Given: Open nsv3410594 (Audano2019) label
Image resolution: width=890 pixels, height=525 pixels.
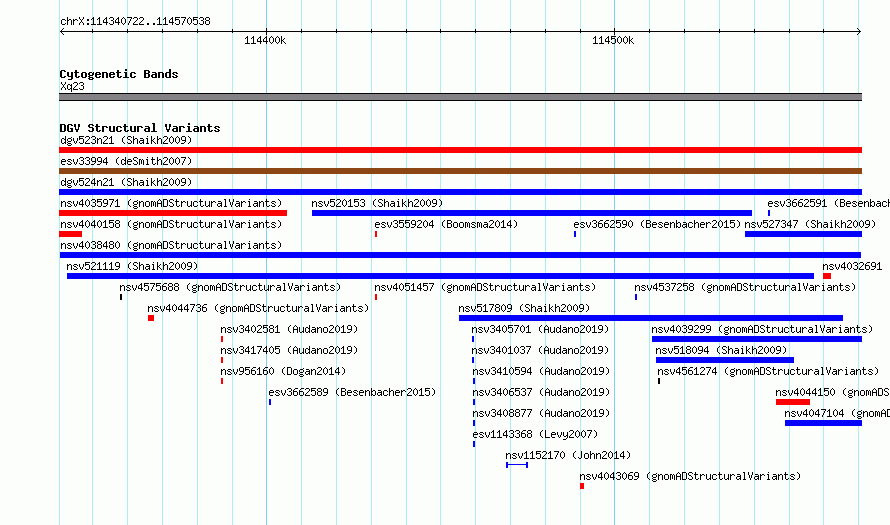Looking at the screenshot, I should 541,371.
